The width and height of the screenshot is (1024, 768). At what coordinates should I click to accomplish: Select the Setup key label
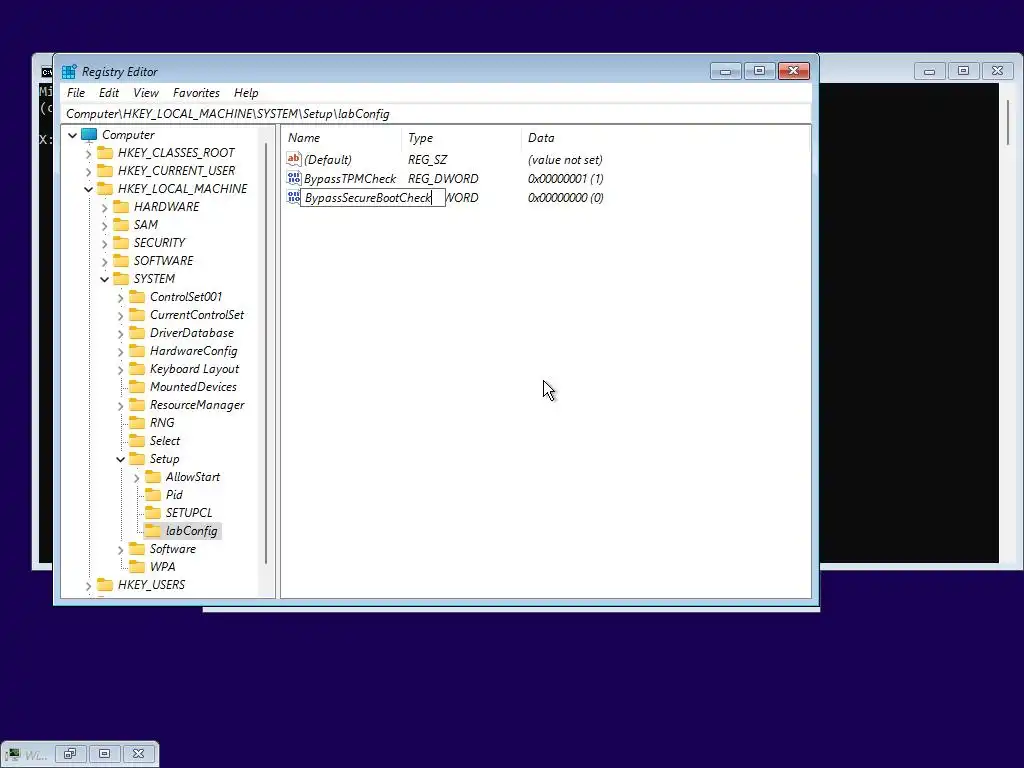pos(165,459)
